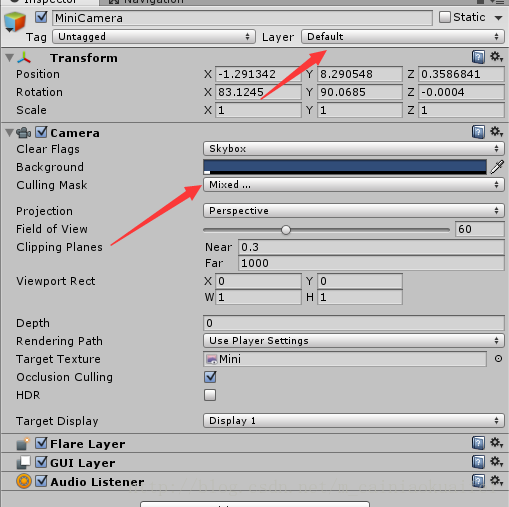Image resolution: width=509 pixels, height=507 pixels.
Task: Click the MiniCamera game object cube icon
Action: [x=15, y=22]
